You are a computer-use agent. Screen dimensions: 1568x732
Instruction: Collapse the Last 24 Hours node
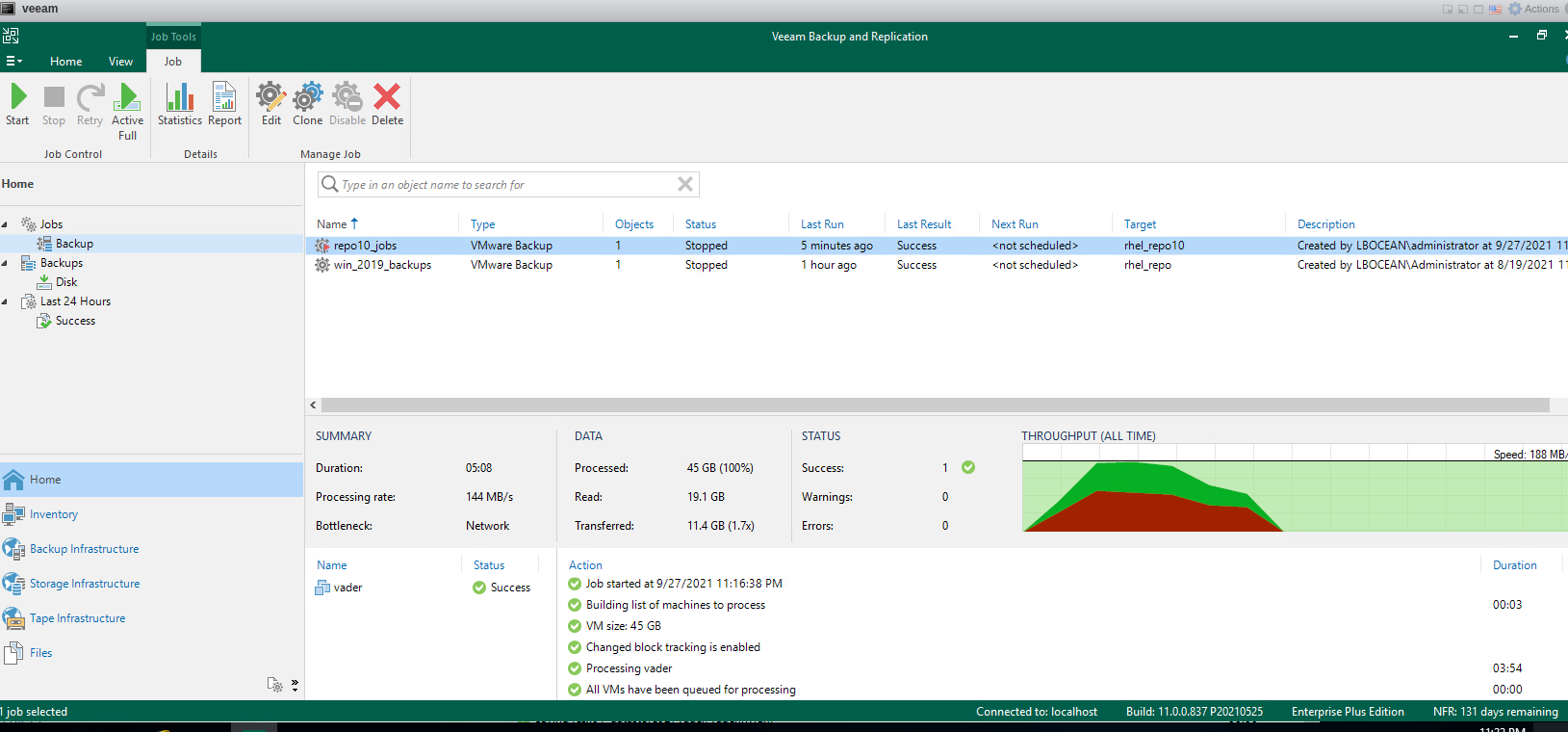point(5,301)
